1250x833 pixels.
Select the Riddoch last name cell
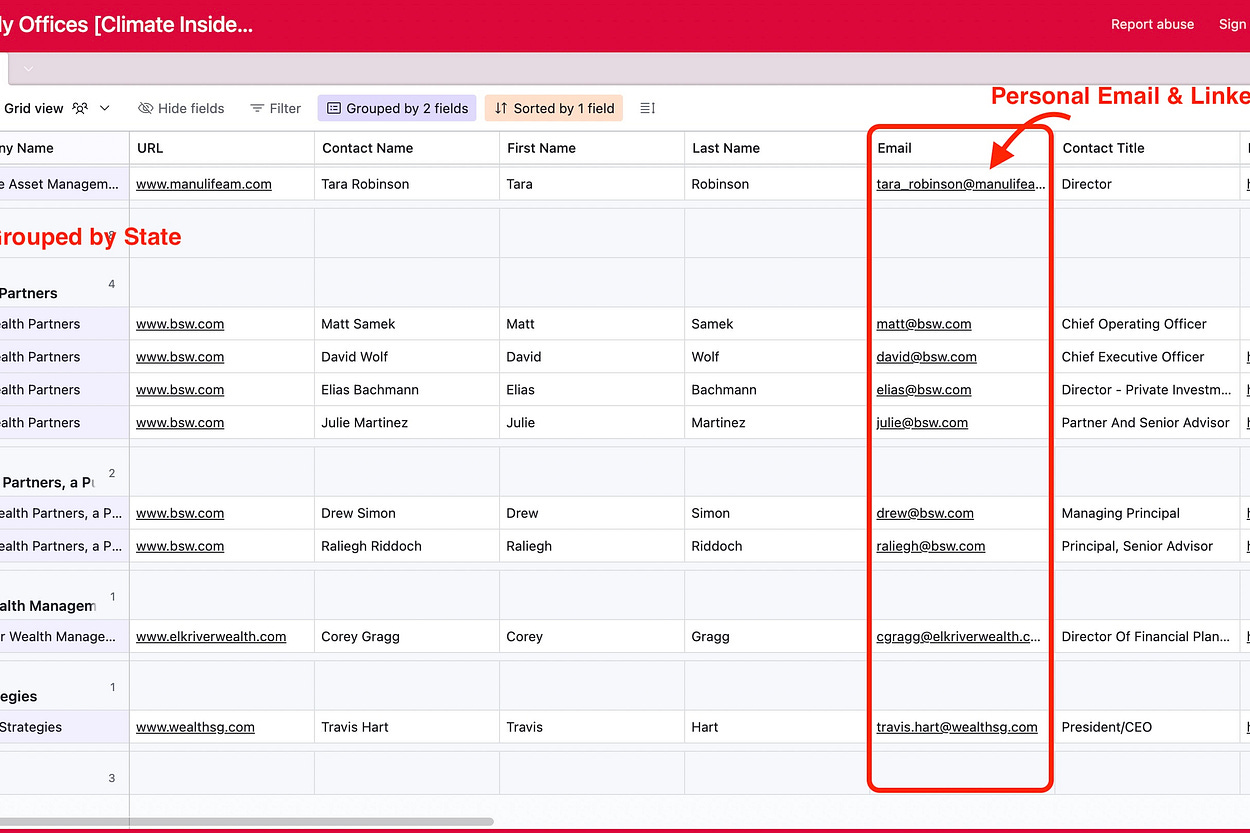(x=777, y=546)
